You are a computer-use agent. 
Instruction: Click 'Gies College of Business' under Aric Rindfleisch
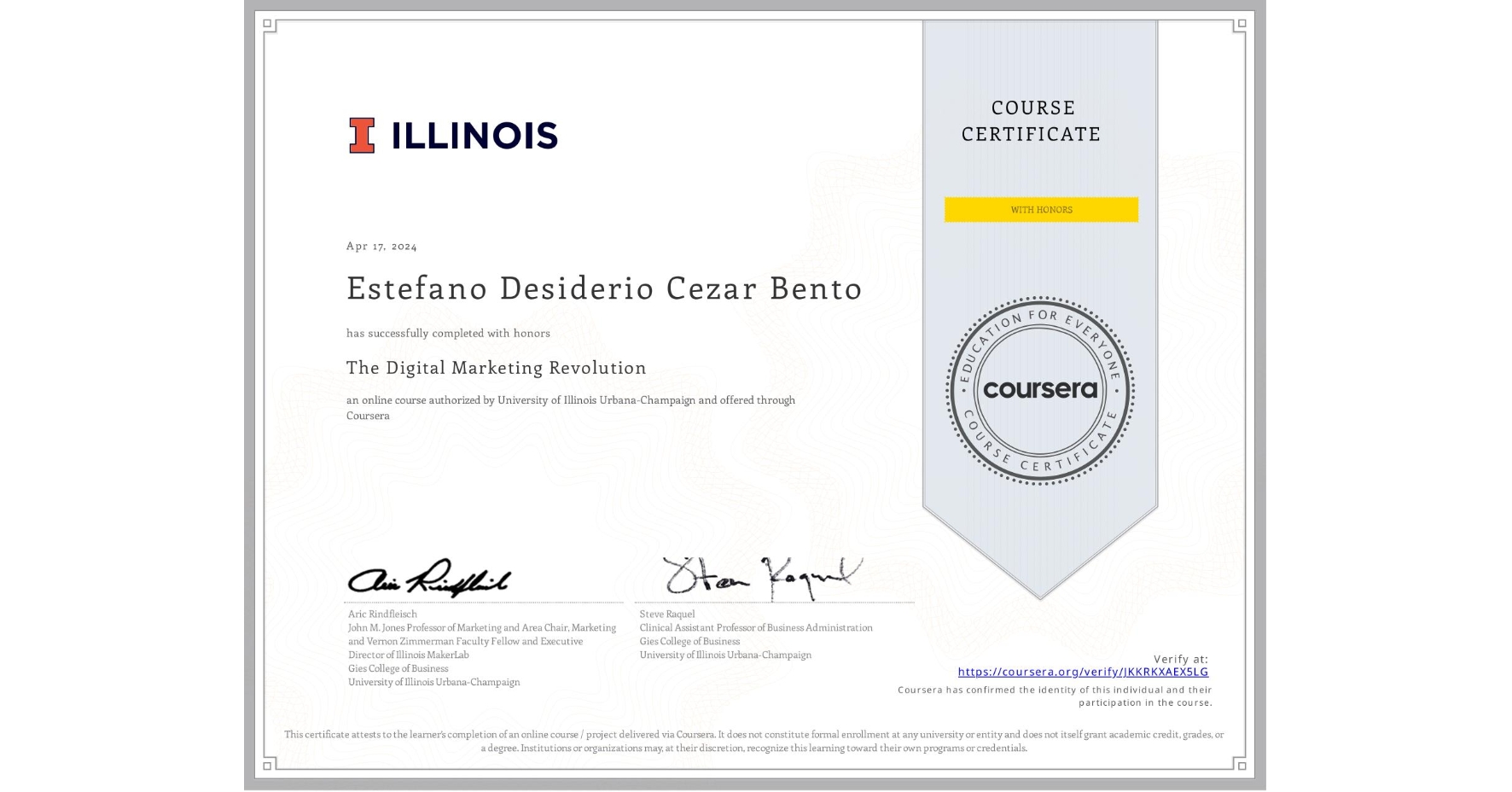pyautogui.click(x=398, y=668)
